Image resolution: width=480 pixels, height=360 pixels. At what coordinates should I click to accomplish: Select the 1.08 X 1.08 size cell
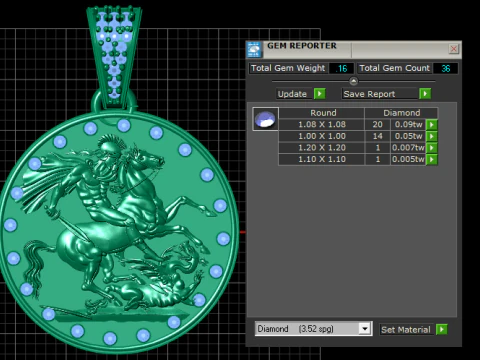(322, 125)
